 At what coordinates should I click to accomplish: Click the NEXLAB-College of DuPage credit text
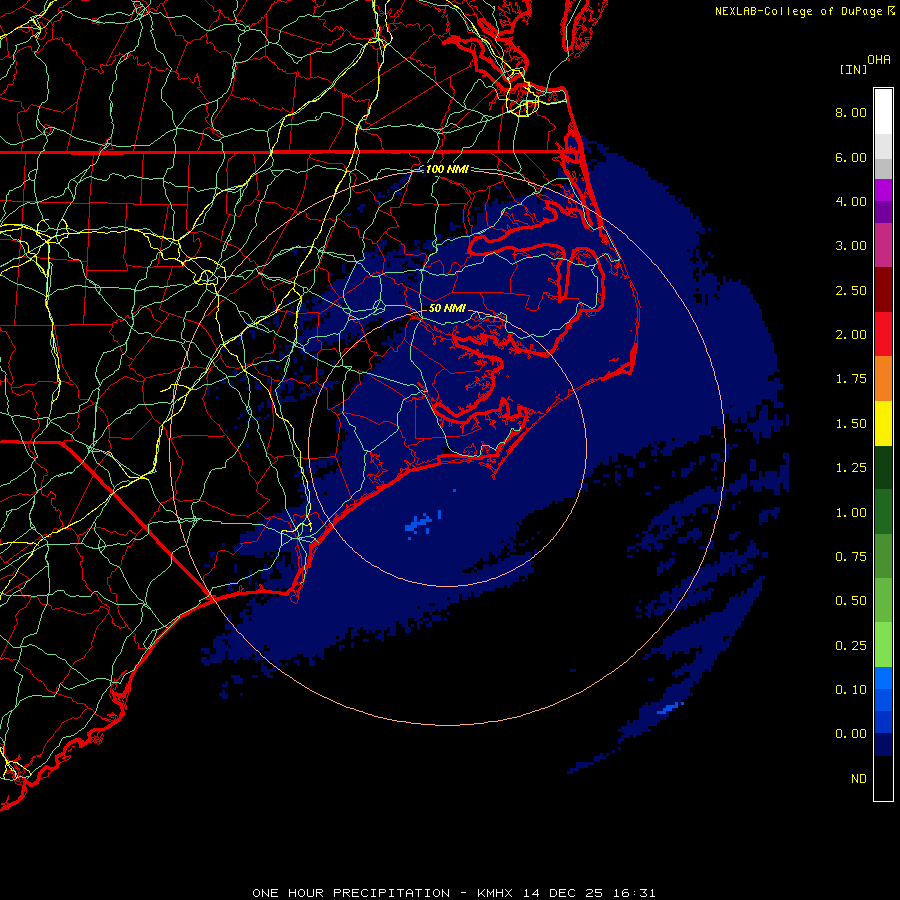(798, 11)
